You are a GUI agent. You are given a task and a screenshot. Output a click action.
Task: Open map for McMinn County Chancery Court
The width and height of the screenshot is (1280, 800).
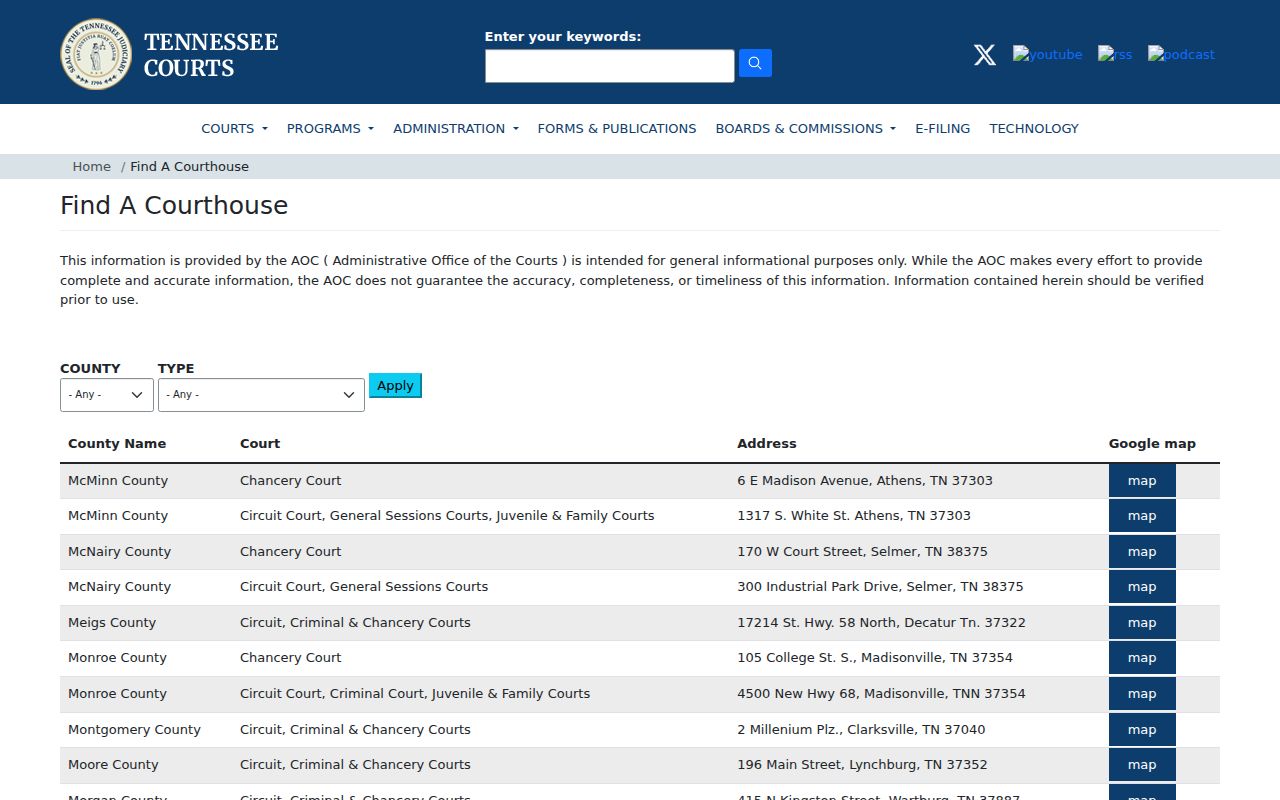(x=1142, y=480)
